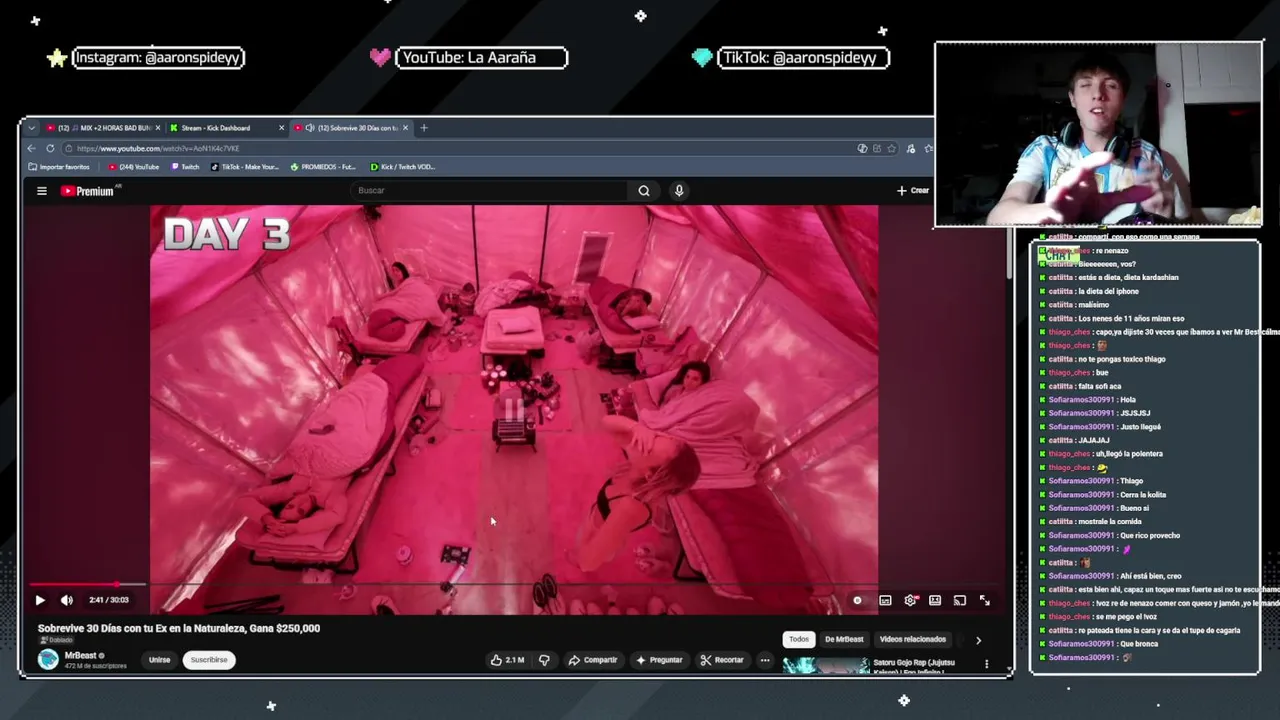Open the TikTok - Make Your bookmark

[x=245, y=167]
